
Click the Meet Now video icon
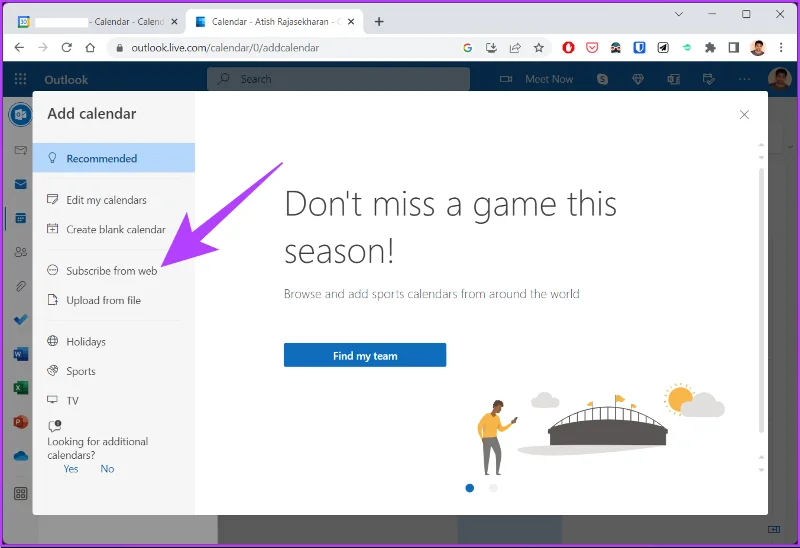click(x=506, y=79)
